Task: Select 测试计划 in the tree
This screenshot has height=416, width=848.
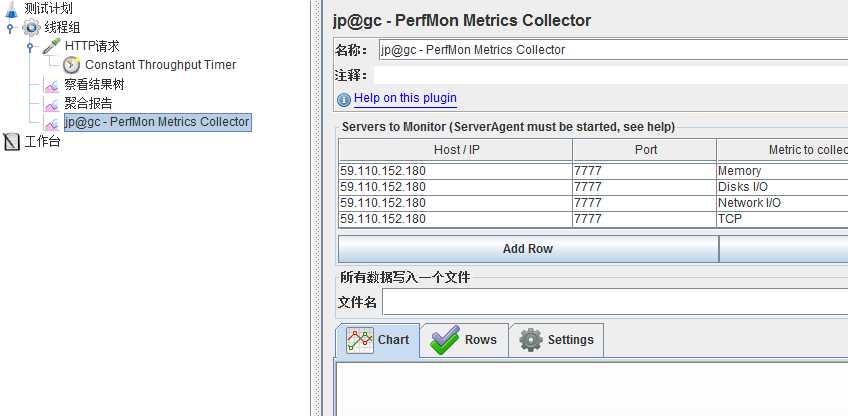Action: click(x=49, y=9)
